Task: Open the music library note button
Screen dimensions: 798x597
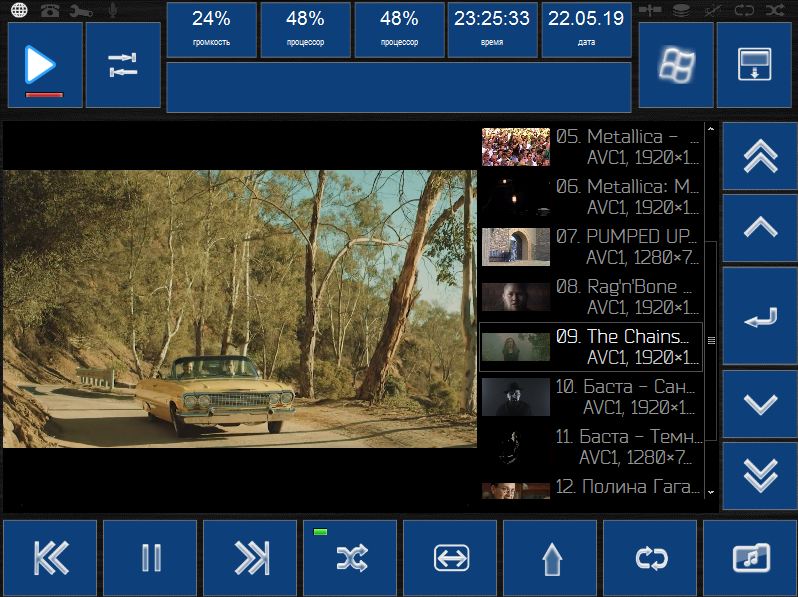Action: point(750,558)
